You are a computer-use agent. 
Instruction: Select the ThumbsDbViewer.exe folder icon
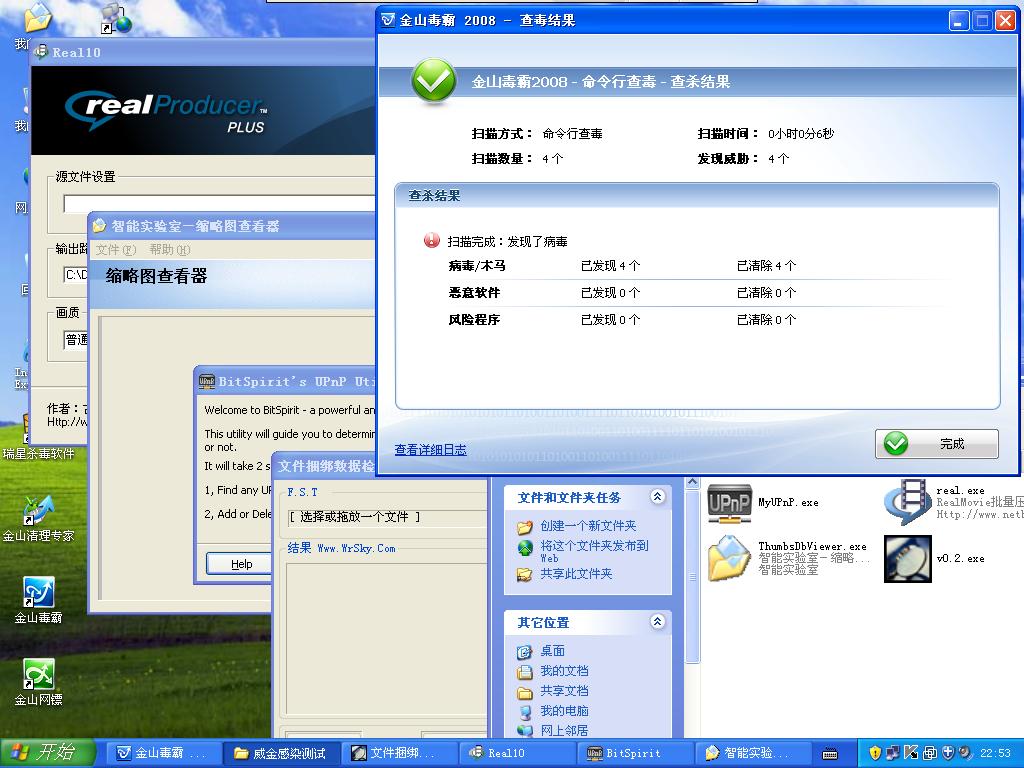tap(730, 558)
